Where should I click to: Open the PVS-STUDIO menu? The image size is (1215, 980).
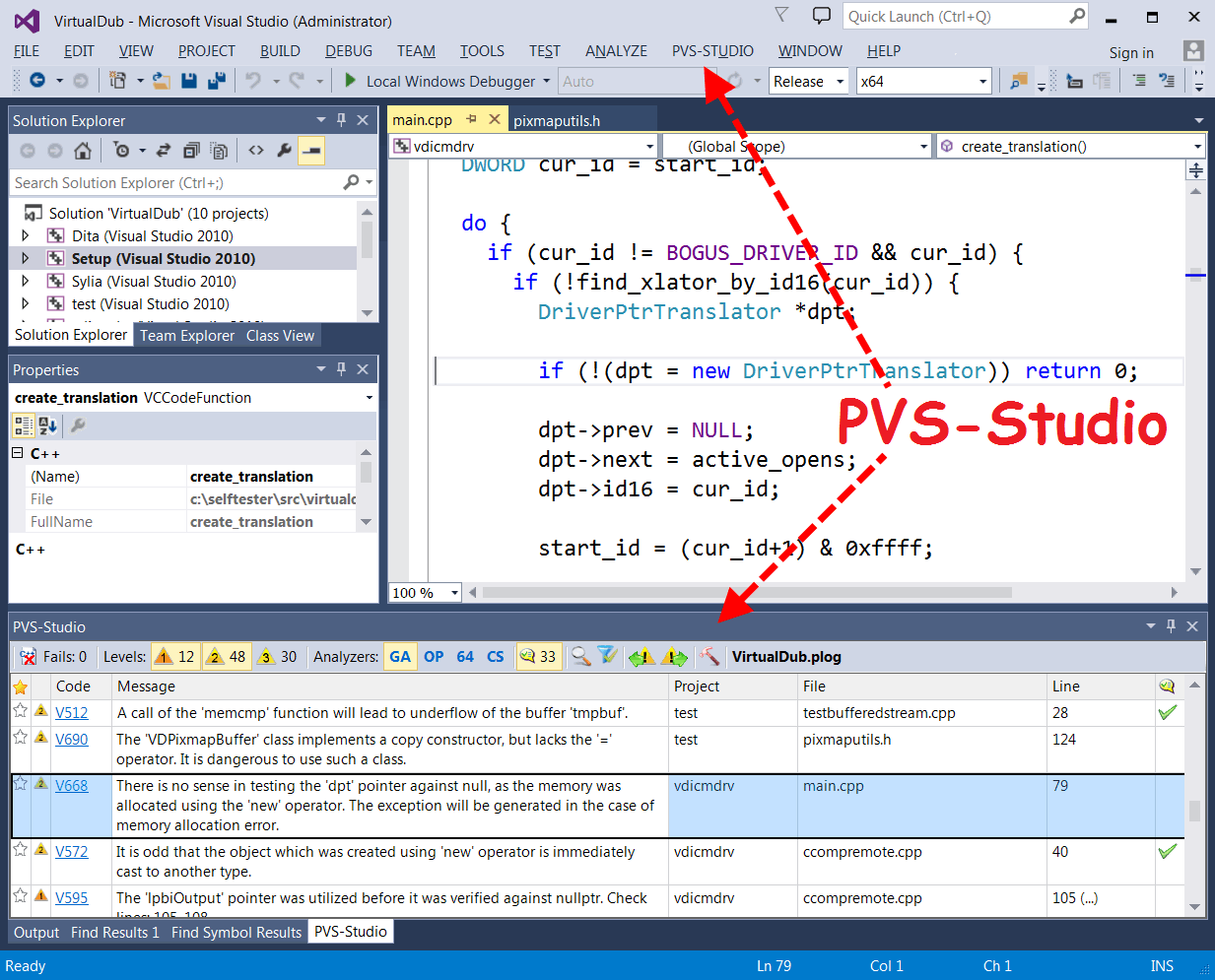[x=712, y=51]
